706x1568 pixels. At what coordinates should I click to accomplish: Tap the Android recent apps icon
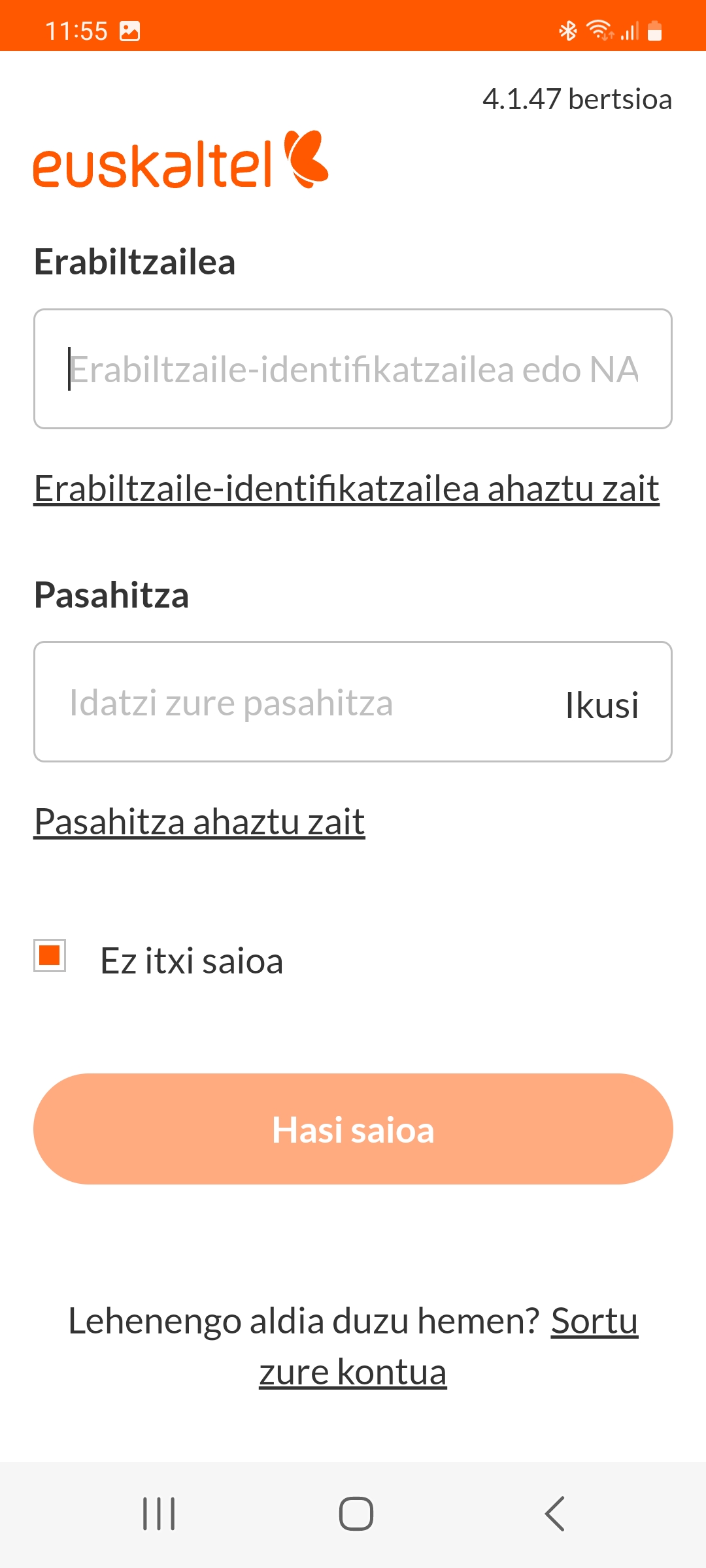coord(159,1514)
